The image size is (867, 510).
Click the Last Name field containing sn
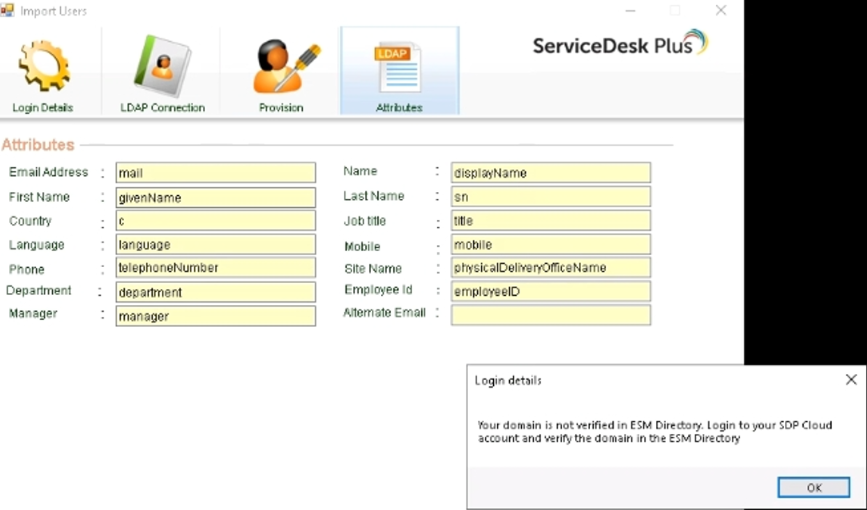[x=551, y=196]
